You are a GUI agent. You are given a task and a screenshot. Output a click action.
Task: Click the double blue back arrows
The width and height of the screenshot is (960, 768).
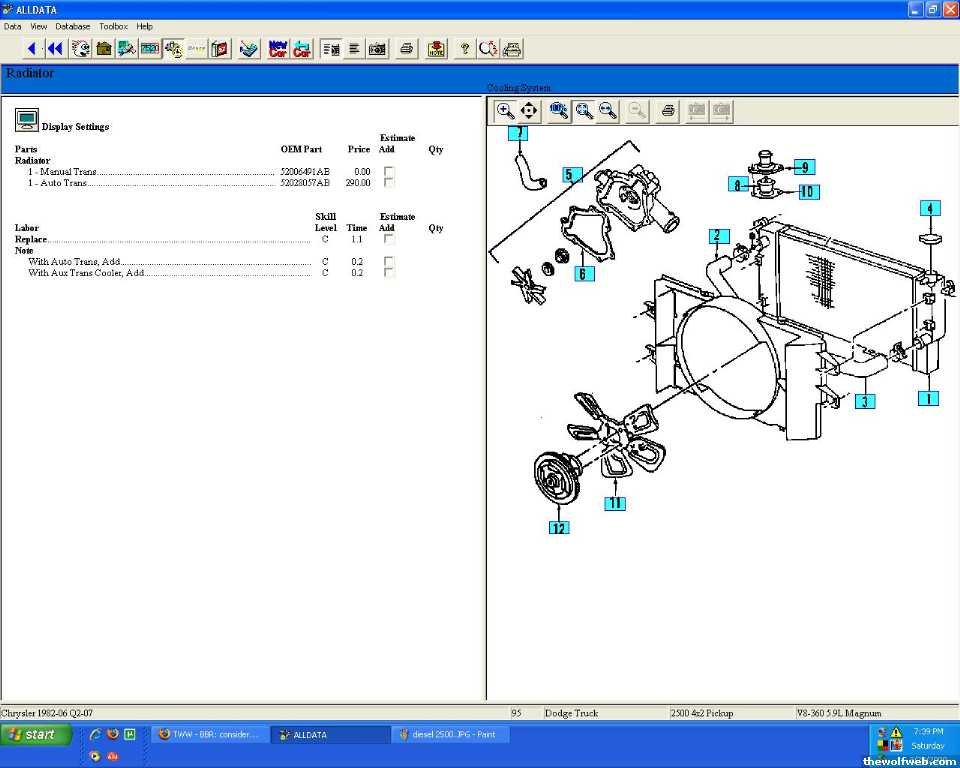coord(55,48)
